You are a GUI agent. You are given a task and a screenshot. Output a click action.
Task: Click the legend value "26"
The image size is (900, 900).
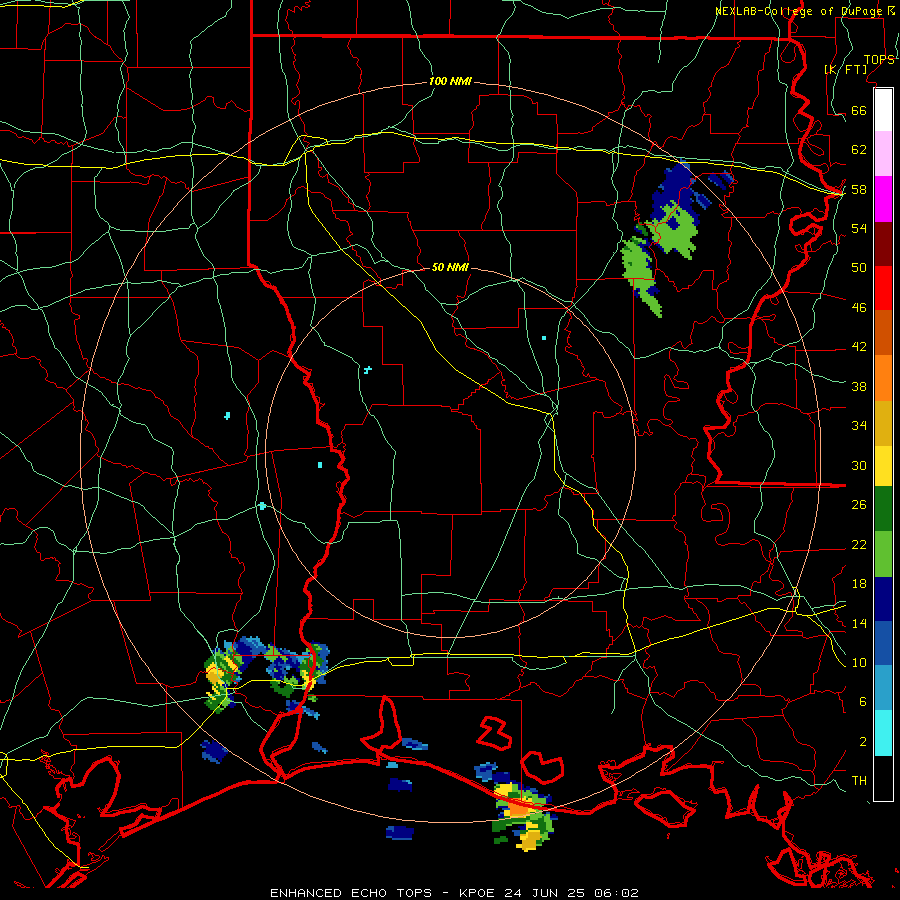[x=859, y=505]
